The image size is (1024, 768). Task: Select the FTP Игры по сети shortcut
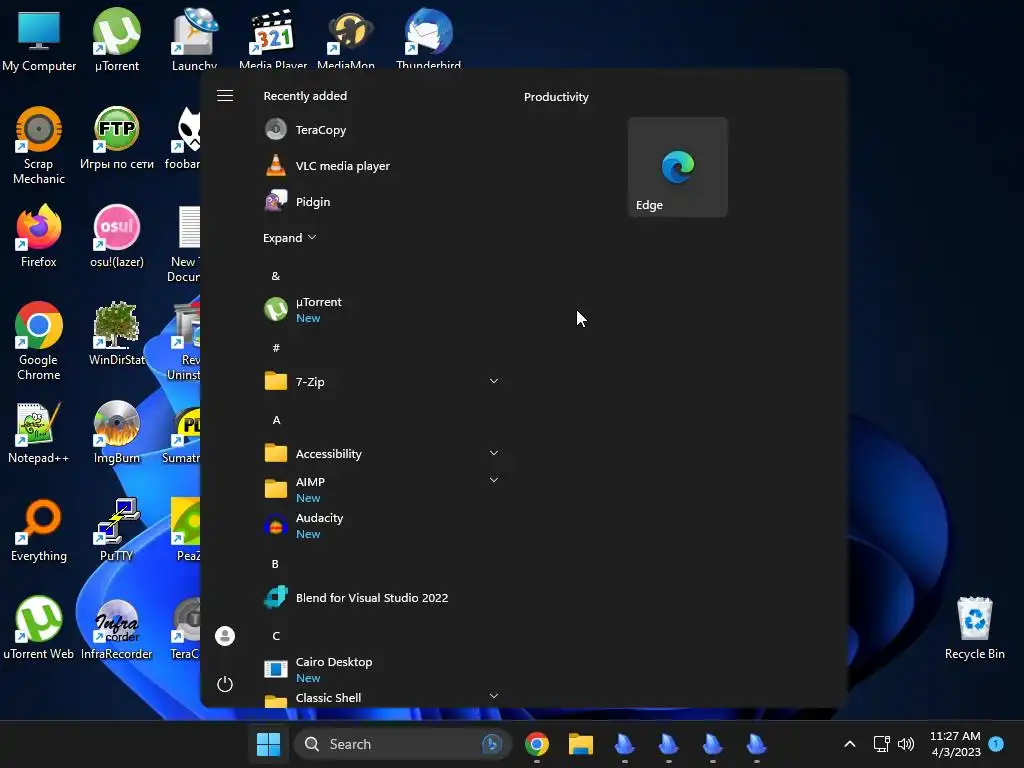pyautogui.click(x=116, y=138)
